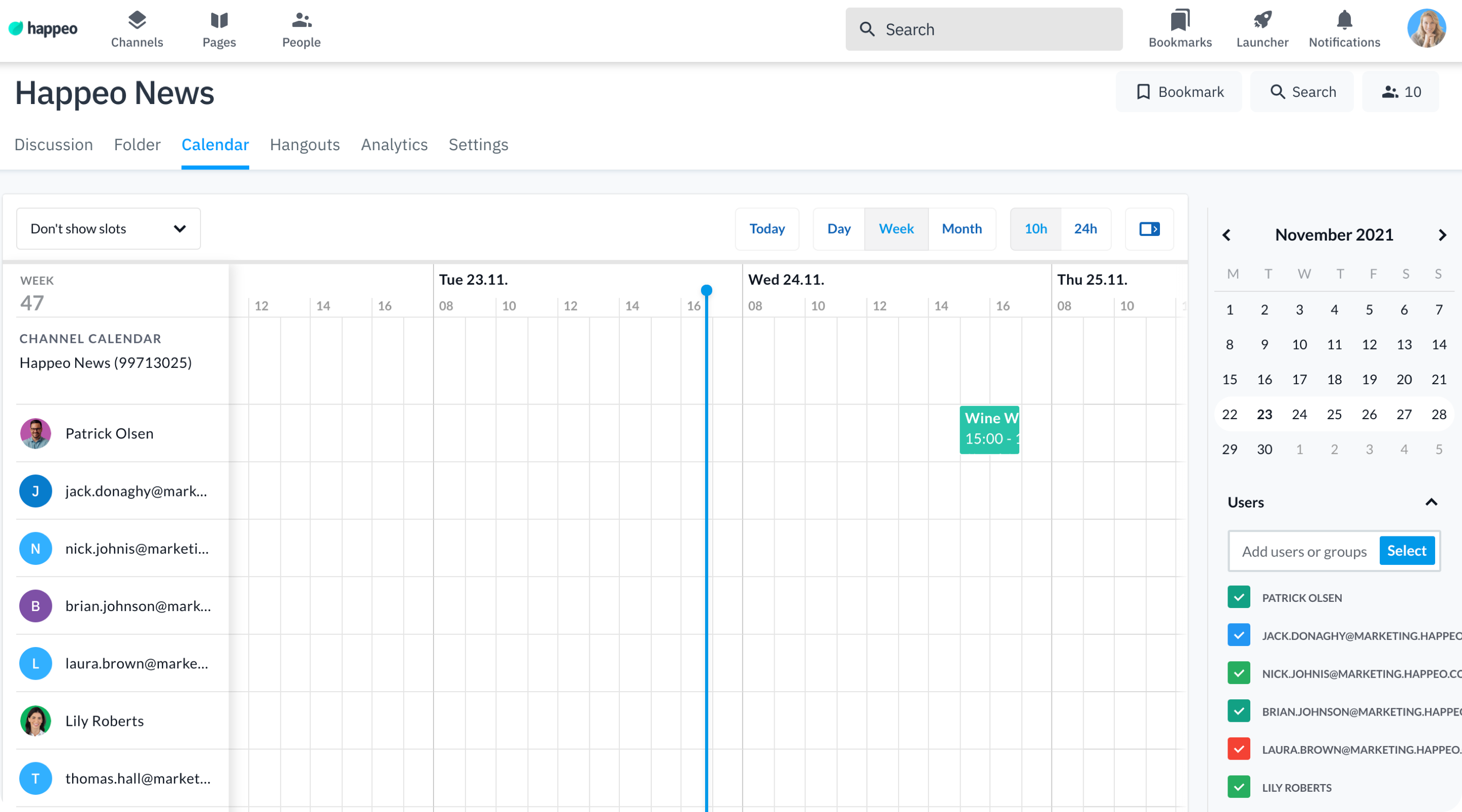Uncheck the LILY ROBERTS checkbox
The height and width of the screenshot is (812, 1462).
point(1239,787)
